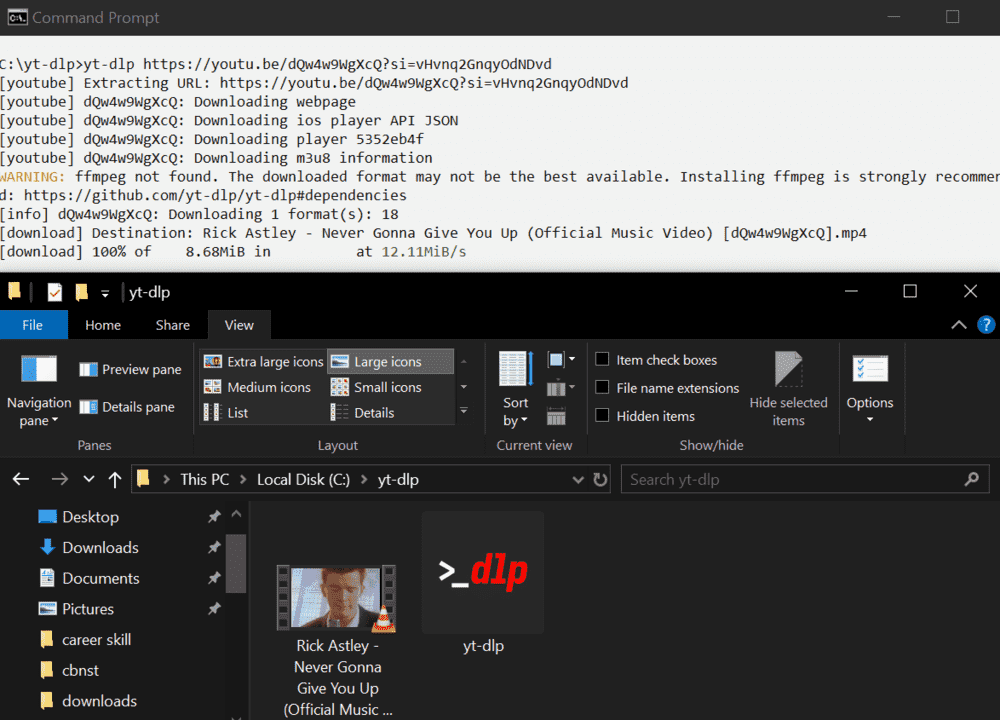Image resolution: width=1000 pixels, height=720 pixels.
Task: Open Explorer Help question mark icon
Action: point(986,325)
